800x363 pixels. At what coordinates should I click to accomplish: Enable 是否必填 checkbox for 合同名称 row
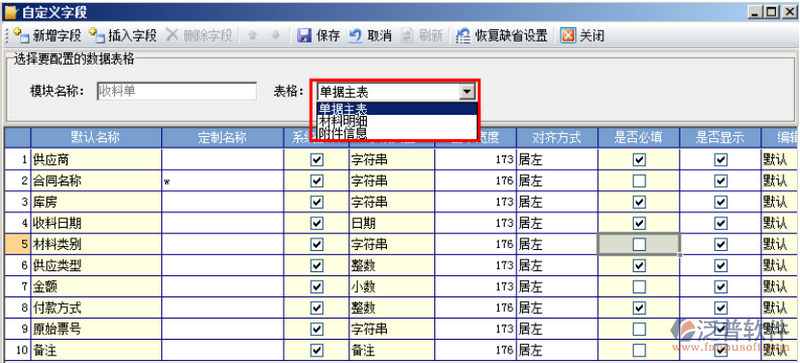point(639,181)
